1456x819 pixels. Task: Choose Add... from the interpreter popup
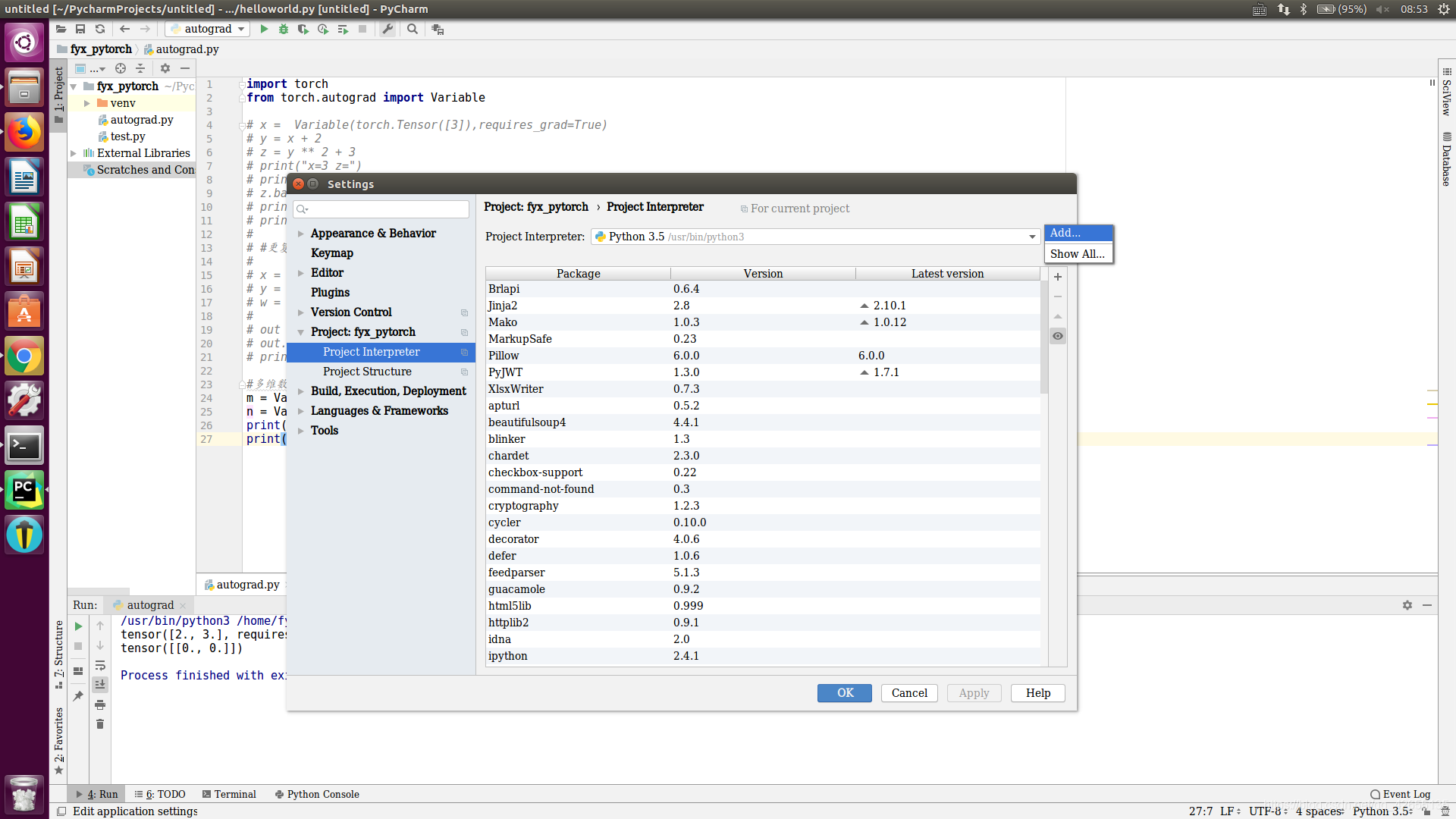click(x=1078, y=233)
